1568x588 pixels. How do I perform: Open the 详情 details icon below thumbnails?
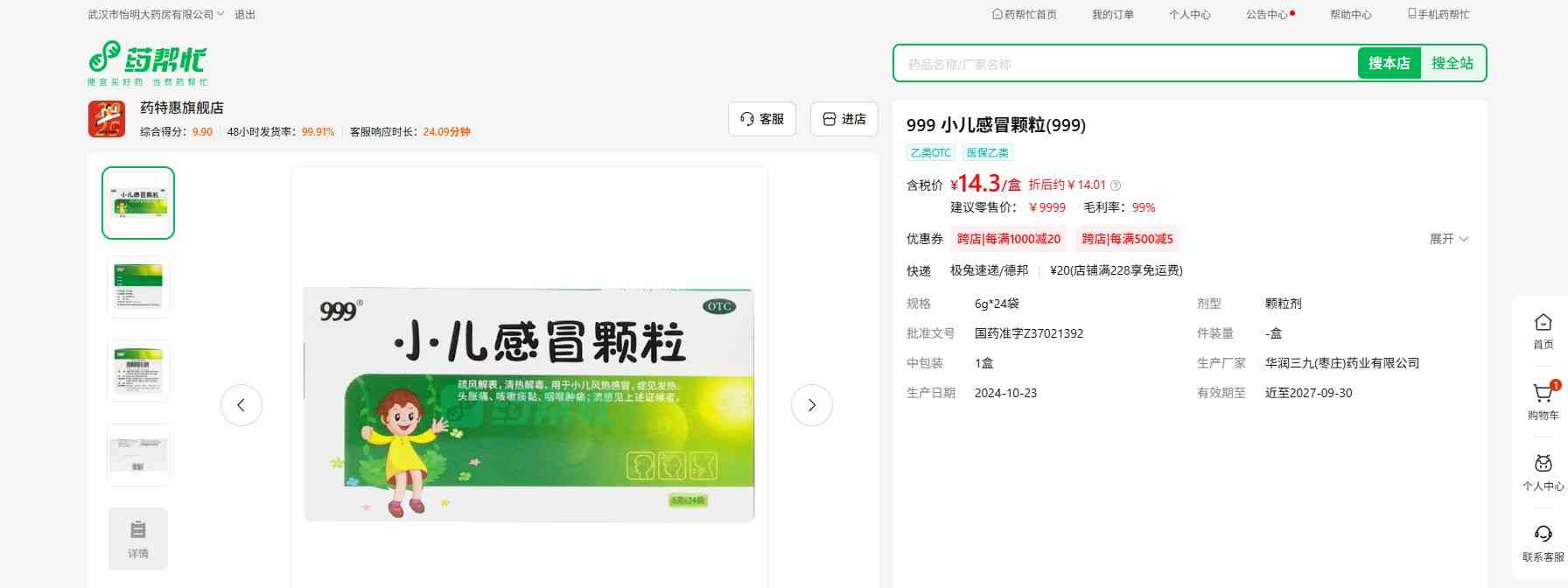[138, 539]
